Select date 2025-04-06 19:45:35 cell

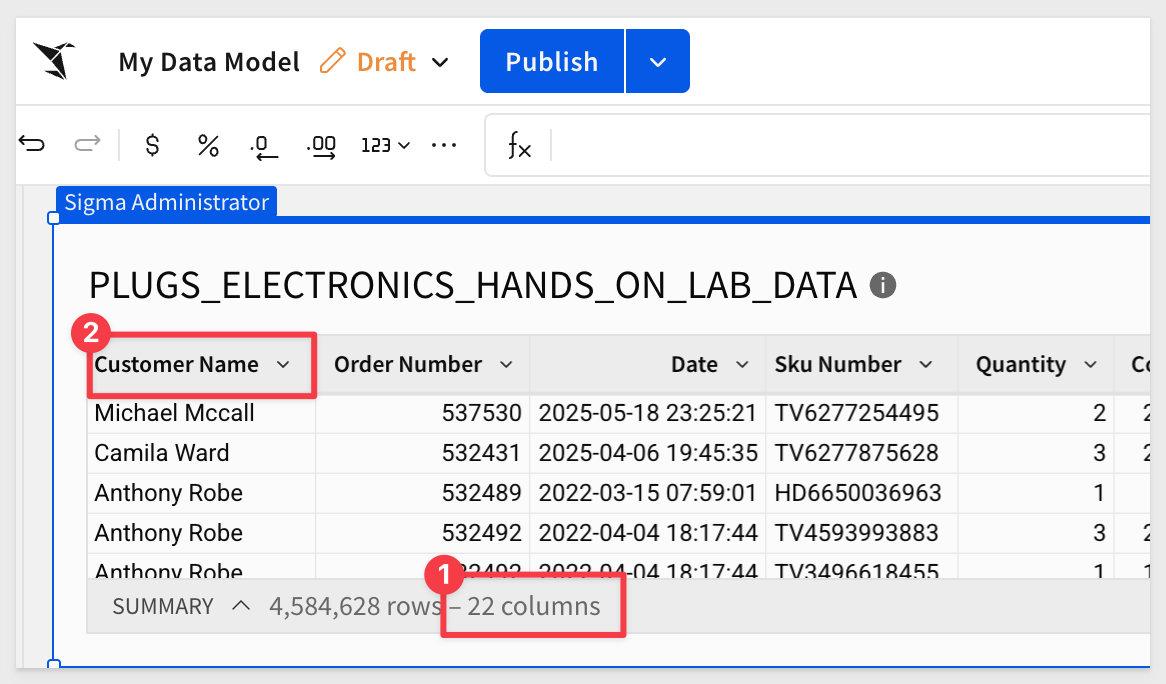coord(648,454)
